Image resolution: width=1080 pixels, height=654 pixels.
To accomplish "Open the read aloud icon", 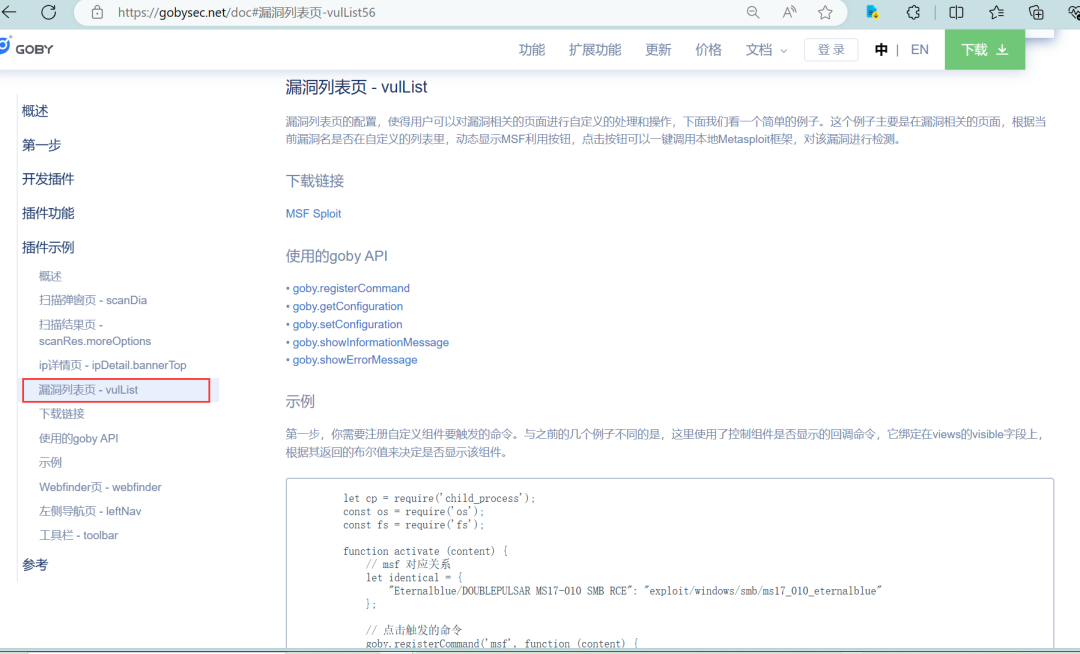I will point(789,12).
